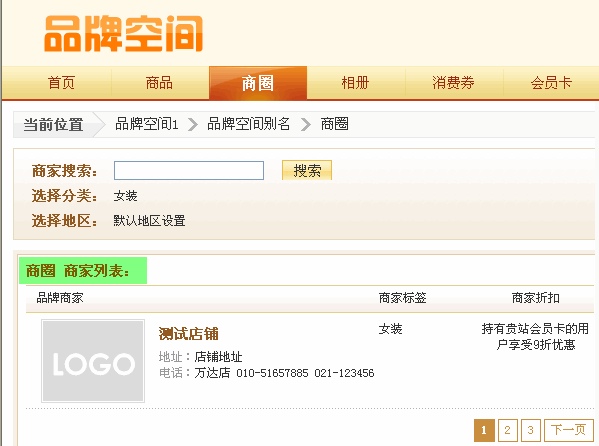Click 品牌空间1 in the breadcrumb
Image resolution: width=599 pixels, height=446 pixels.
[147, 124]
